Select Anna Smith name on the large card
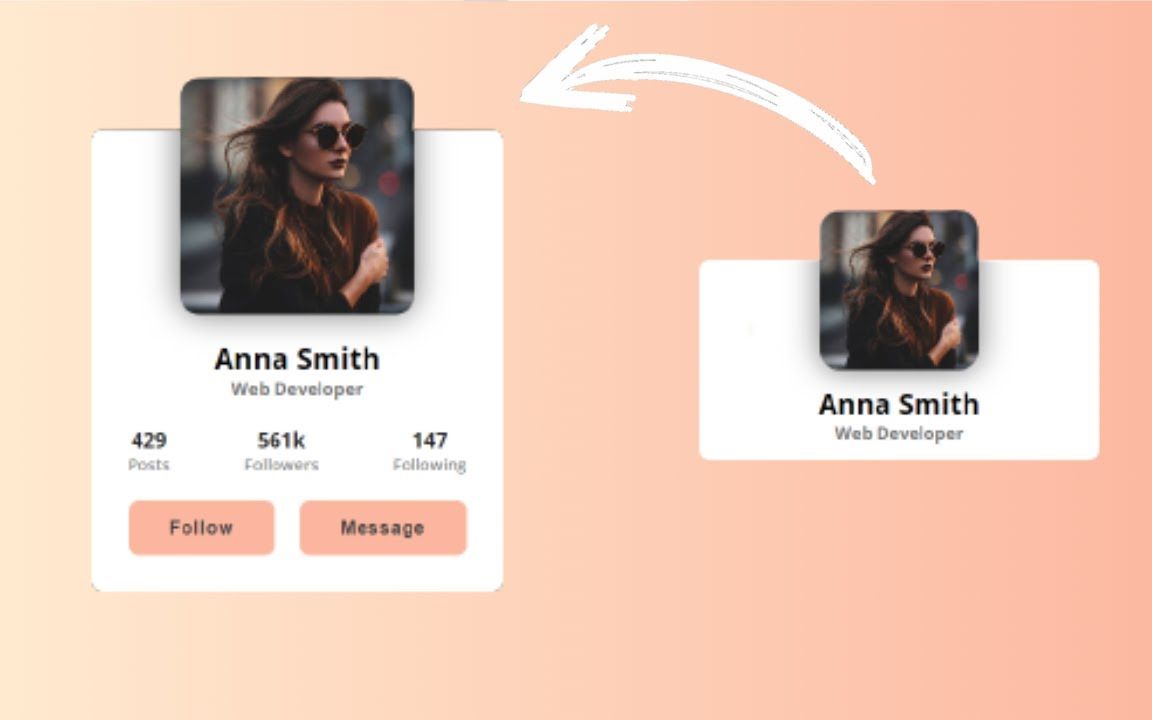1152x720 pixels. click(297, 358)
